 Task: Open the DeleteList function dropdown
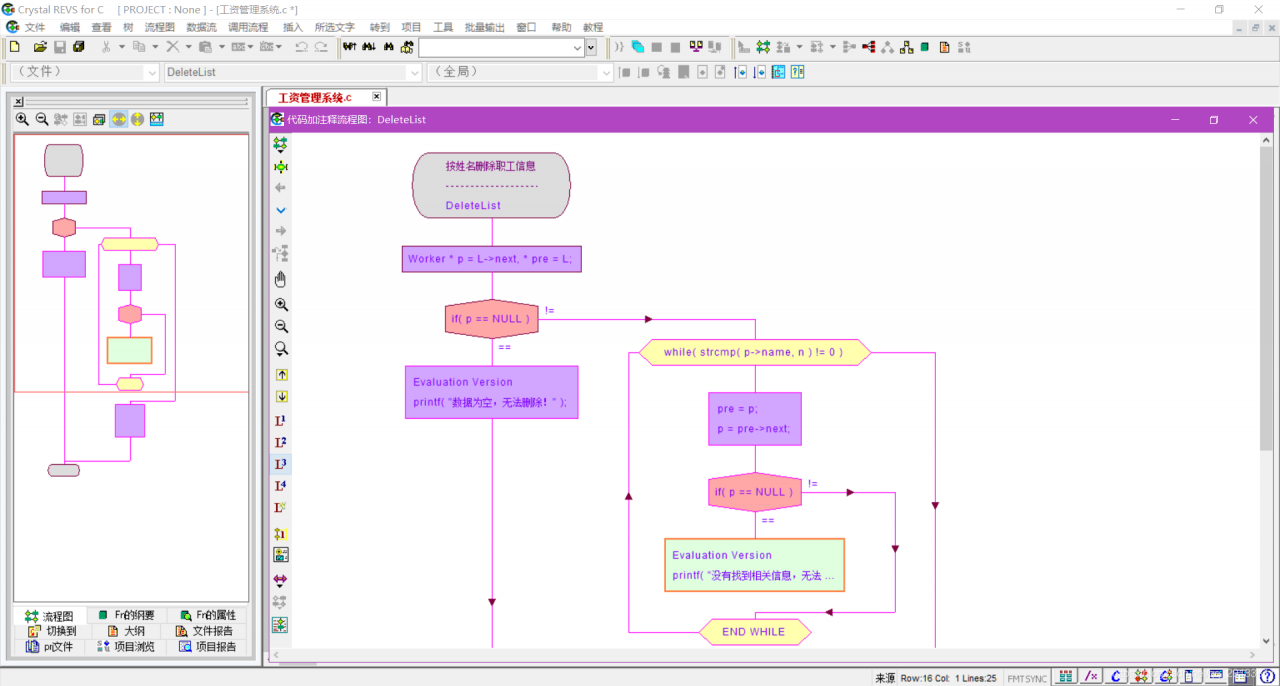pos(414,72)
